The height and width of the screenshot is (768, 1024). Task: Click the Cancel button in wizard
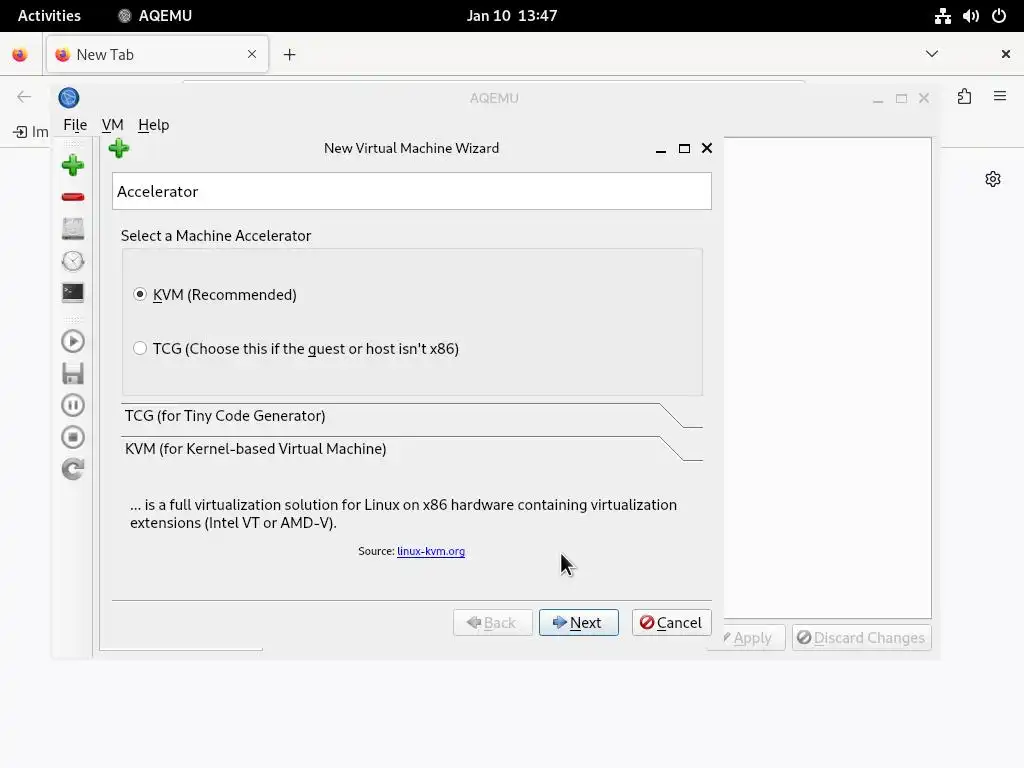671,622
